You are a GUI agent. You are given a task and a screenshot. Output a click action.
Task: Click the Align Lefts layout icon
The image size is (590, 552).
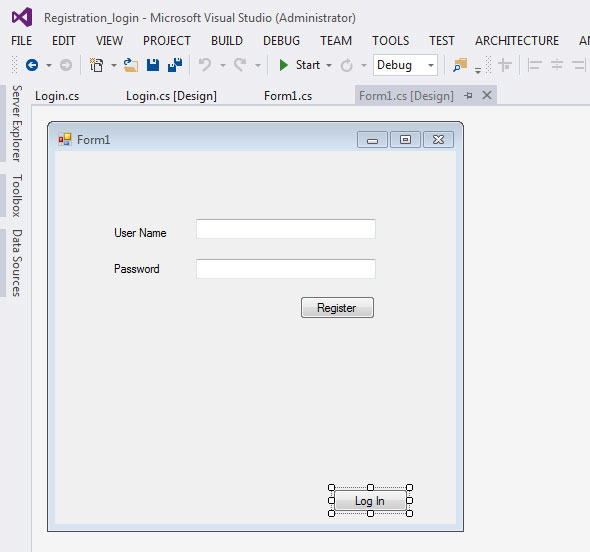[x=534, y=65]
